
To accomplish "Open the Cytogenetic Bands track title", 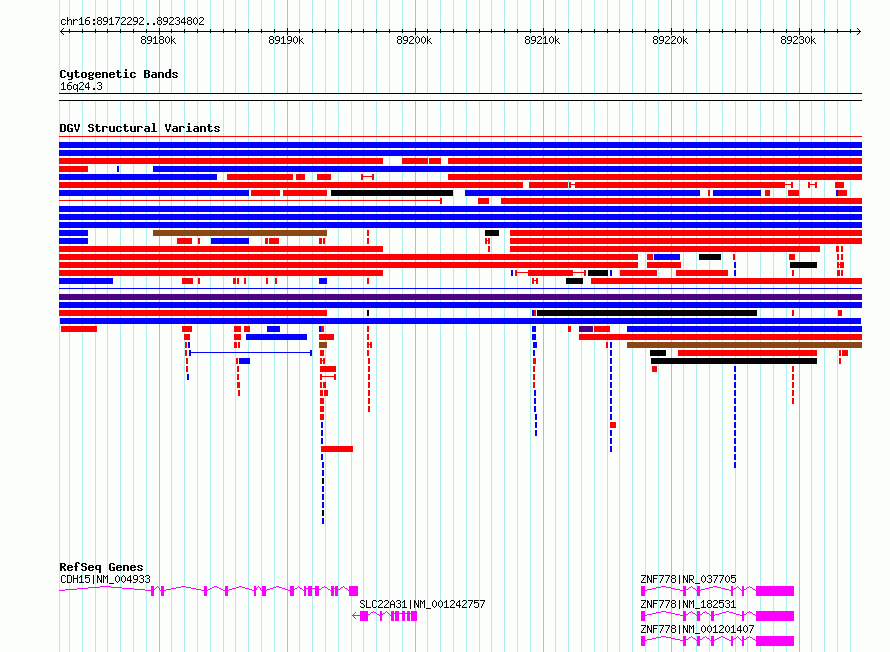I will 119,74.
